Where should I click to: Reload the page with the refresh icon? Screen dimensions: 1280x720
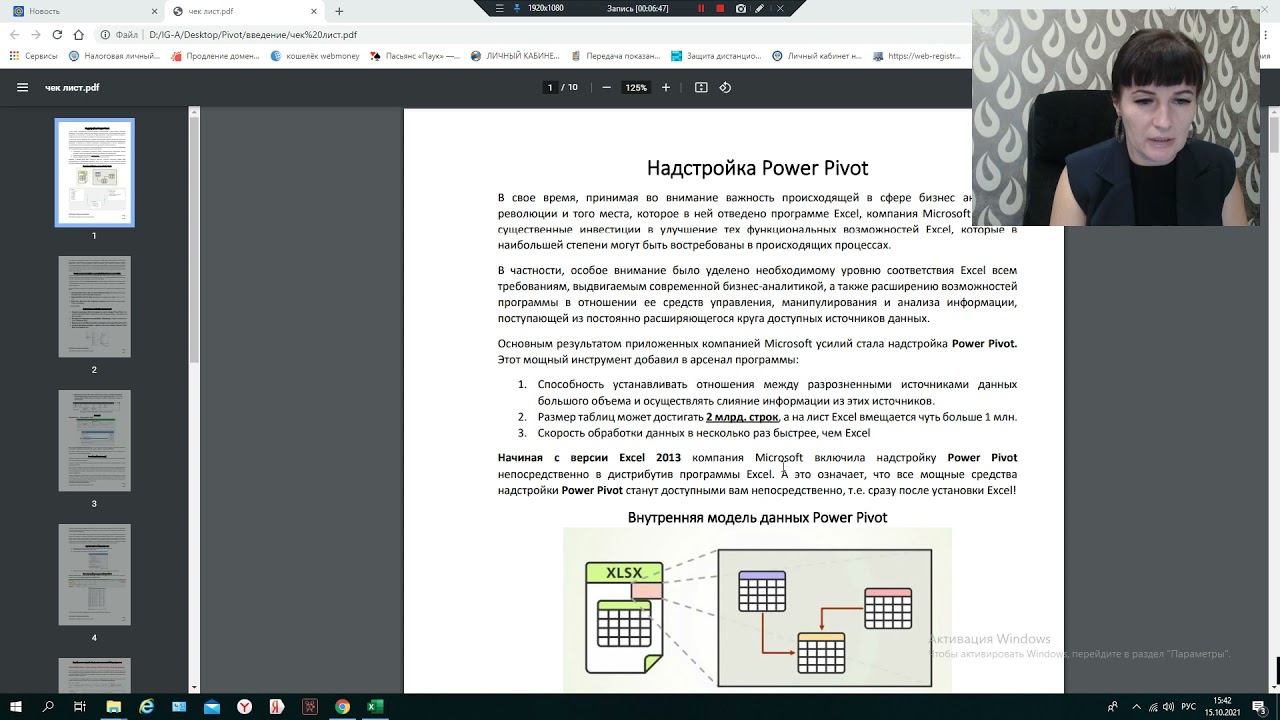[x=57, y=34]
